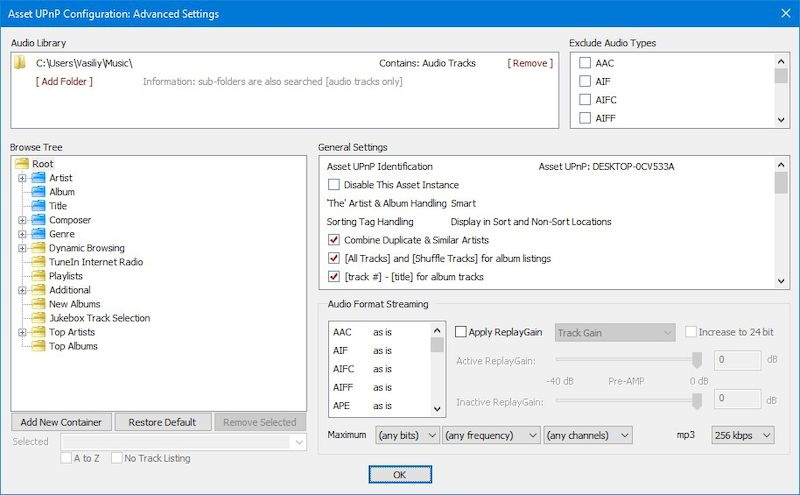Toggle the A to Z checkbox
This screenshot has height=495, width=800.
[66, 458]
